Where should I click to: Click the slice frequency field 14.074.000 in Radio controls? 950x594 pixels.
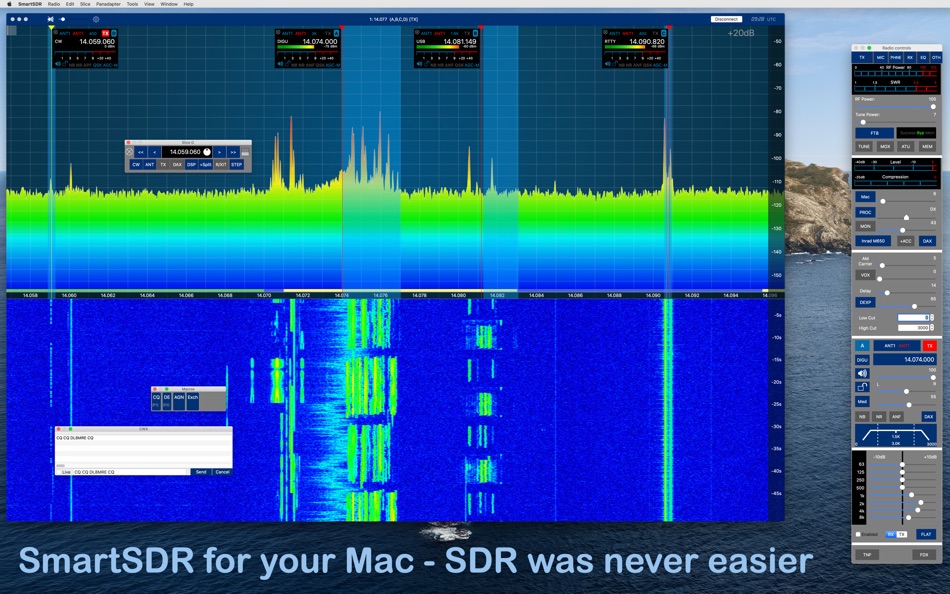click(x=905, y=359)
